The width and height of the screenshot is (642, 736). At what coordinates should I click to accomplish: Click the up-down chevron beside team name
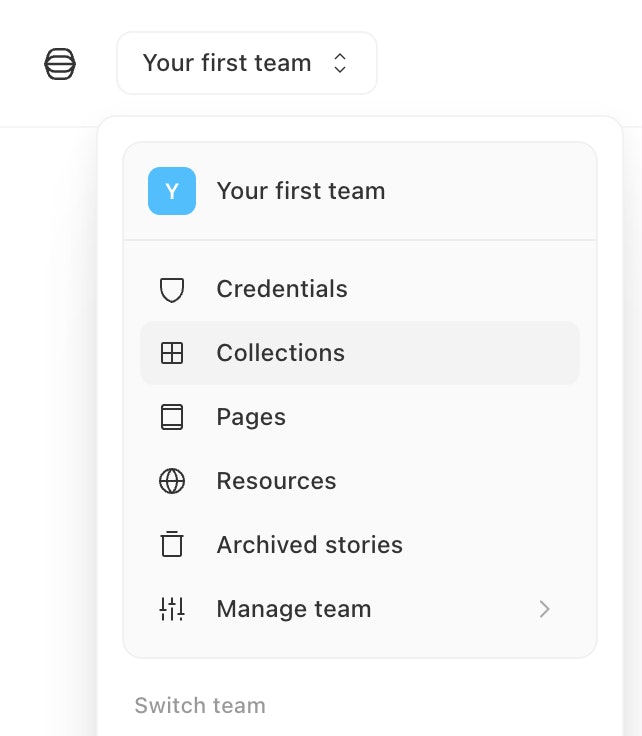click(x=340, y=64)
